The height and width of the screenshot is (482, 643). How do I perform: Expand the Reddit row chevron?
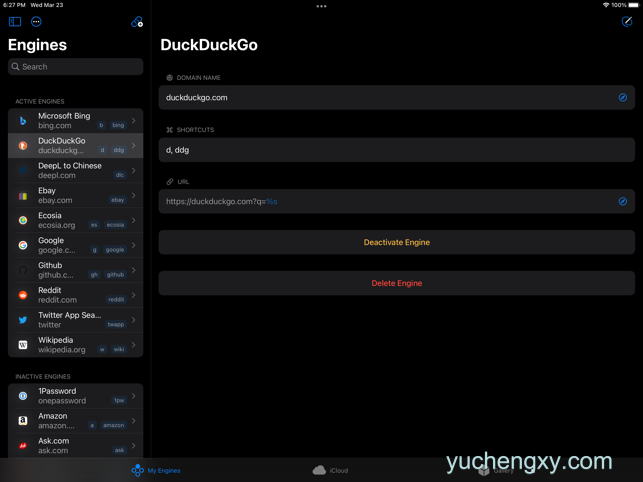134,295
